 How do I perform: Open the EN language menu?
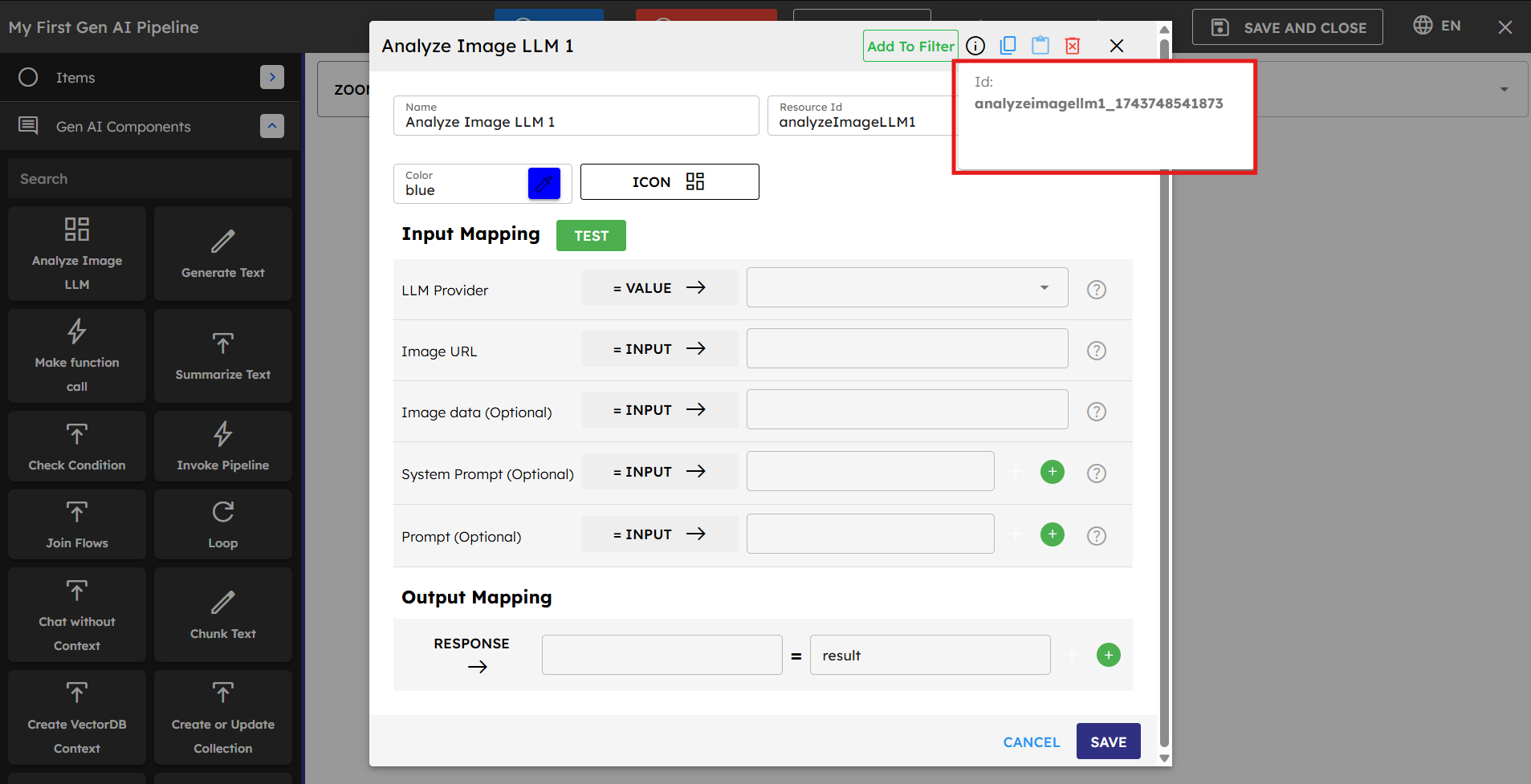tap(1437, 26)
